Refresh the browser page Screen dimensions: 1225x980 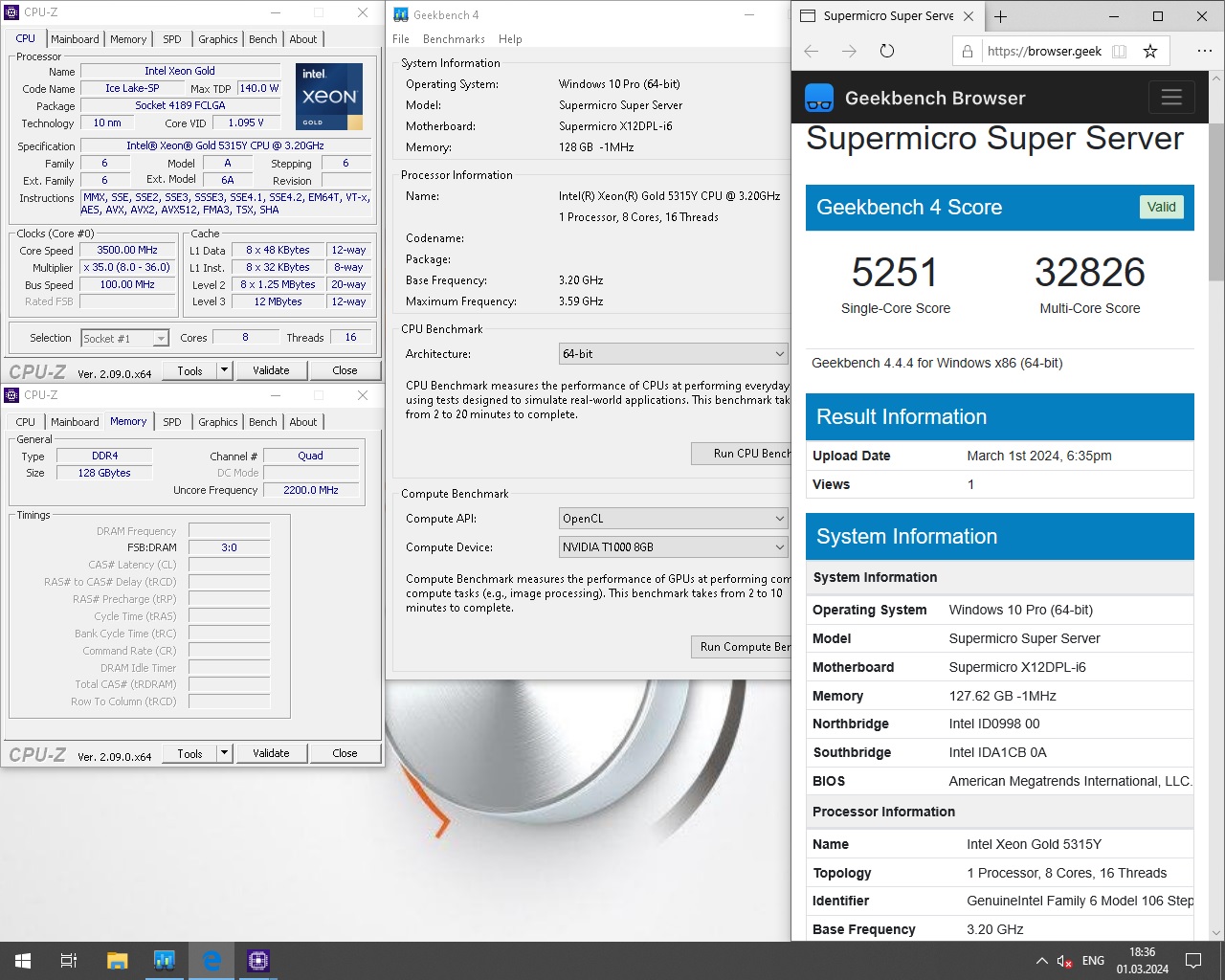click(x=887, y=51)
